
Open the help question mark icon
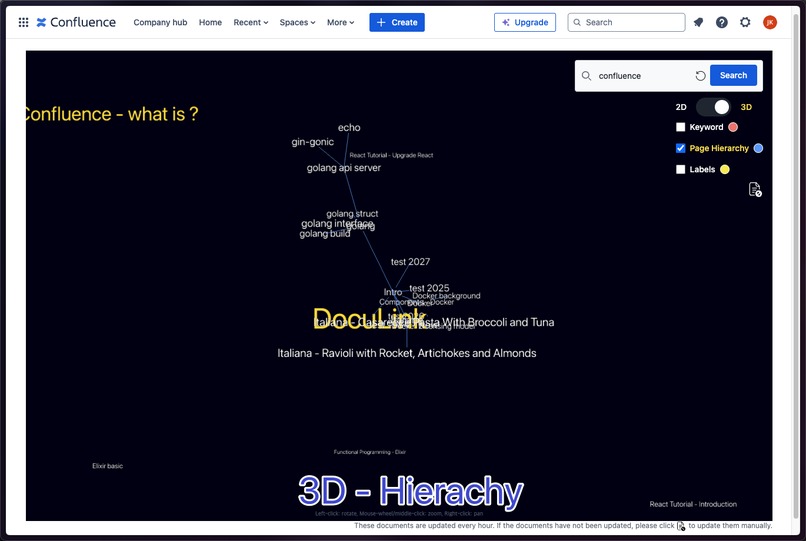(722, 22)
